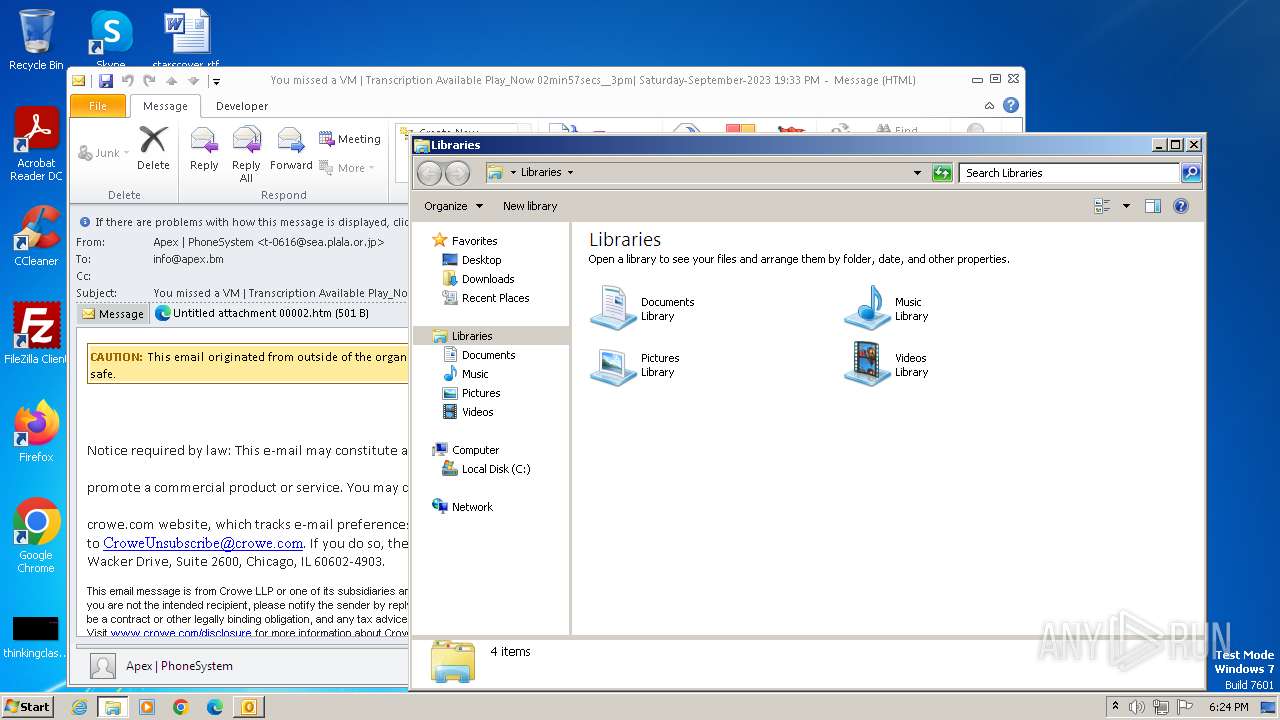
Task: Open Internet Explorer from taskbar
Action: pos(80,707)
